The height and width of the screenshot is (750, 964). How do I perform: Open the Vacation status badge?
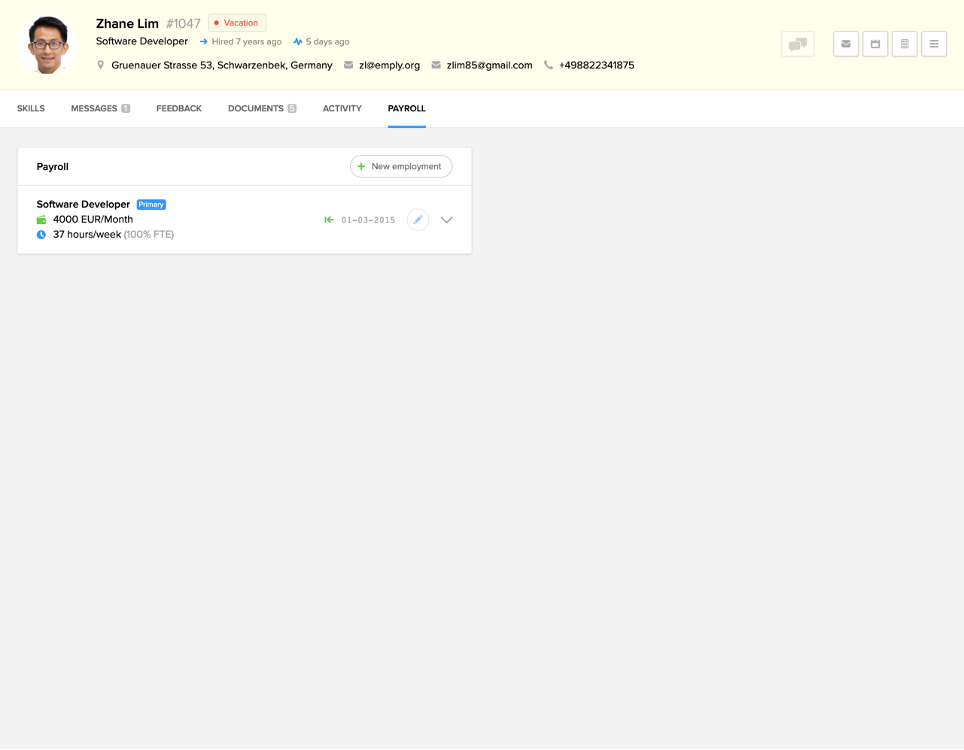237,23
